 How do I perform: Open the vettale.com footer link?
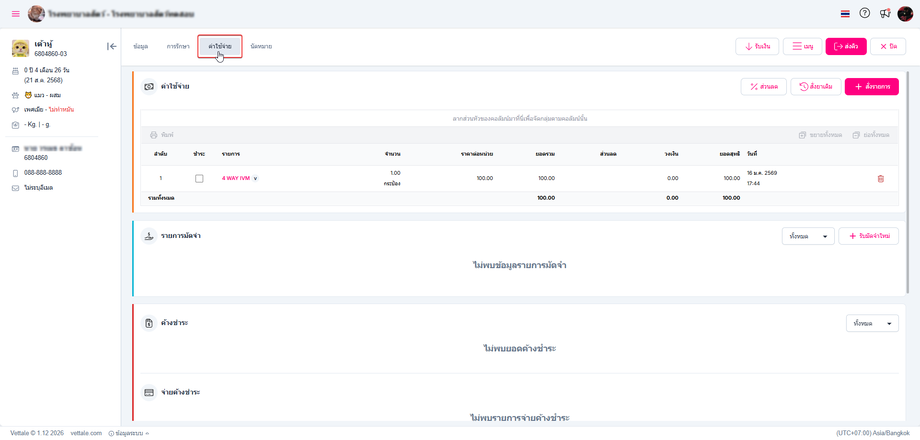click(x=86, y=433)
